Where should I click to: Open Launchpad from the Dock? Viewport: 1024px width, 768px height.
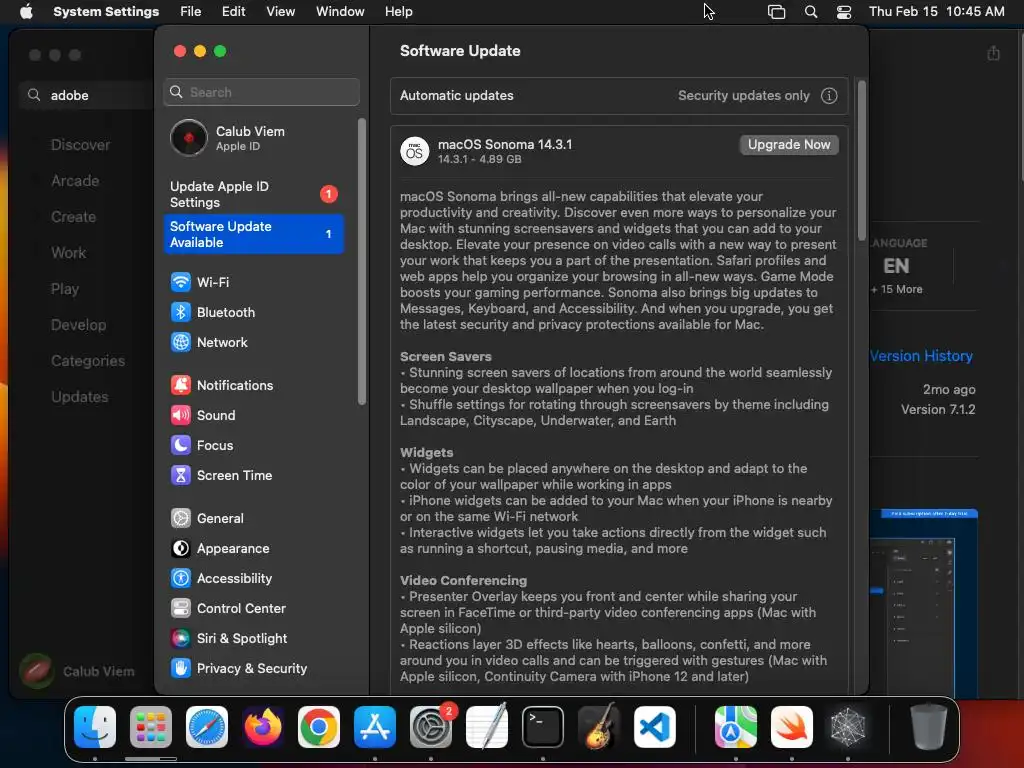point(151,727)
